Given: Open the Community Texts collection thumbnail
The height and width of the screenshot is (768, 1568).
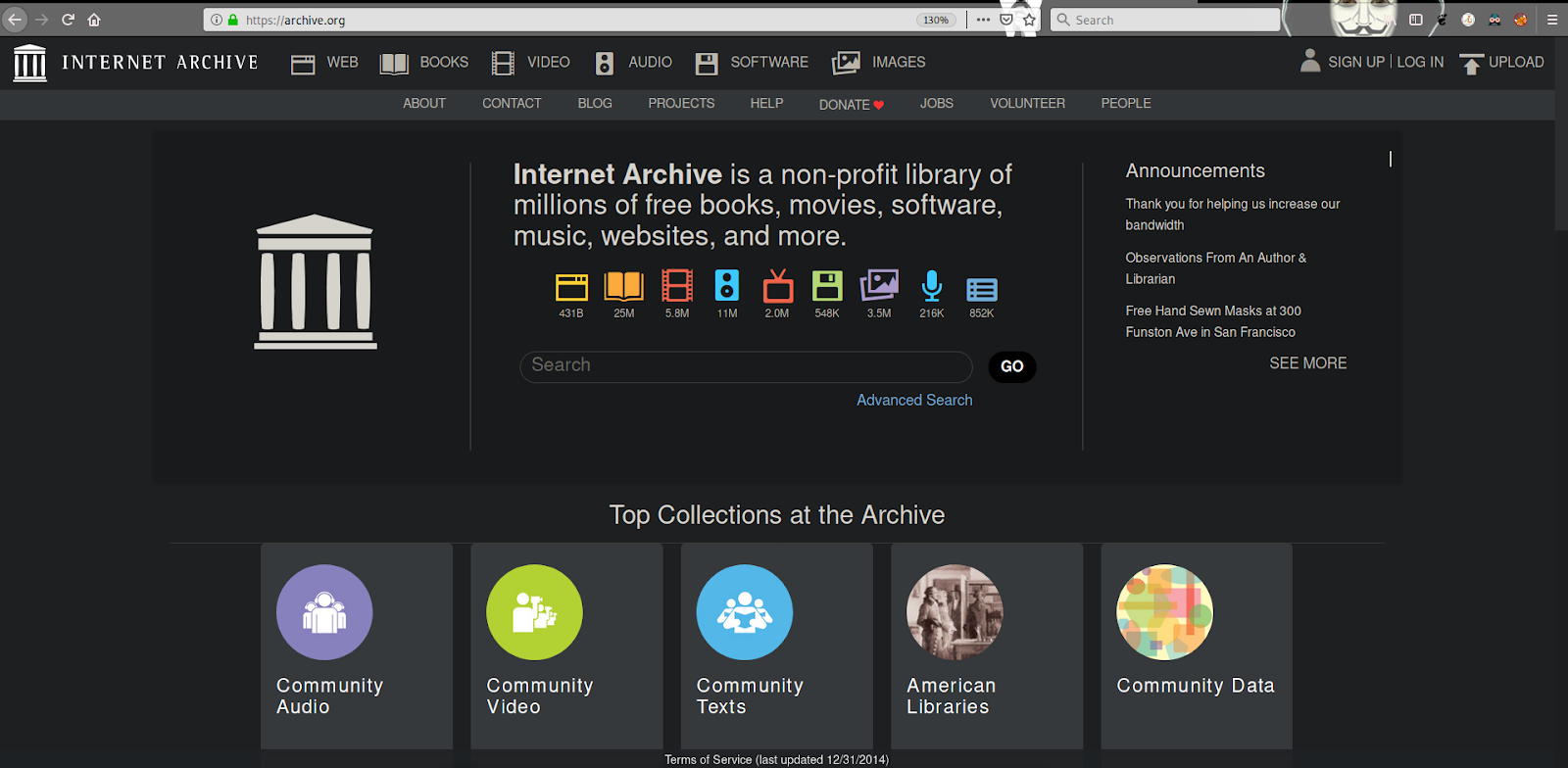Looking at the screenshot, I should coord(745,612).
